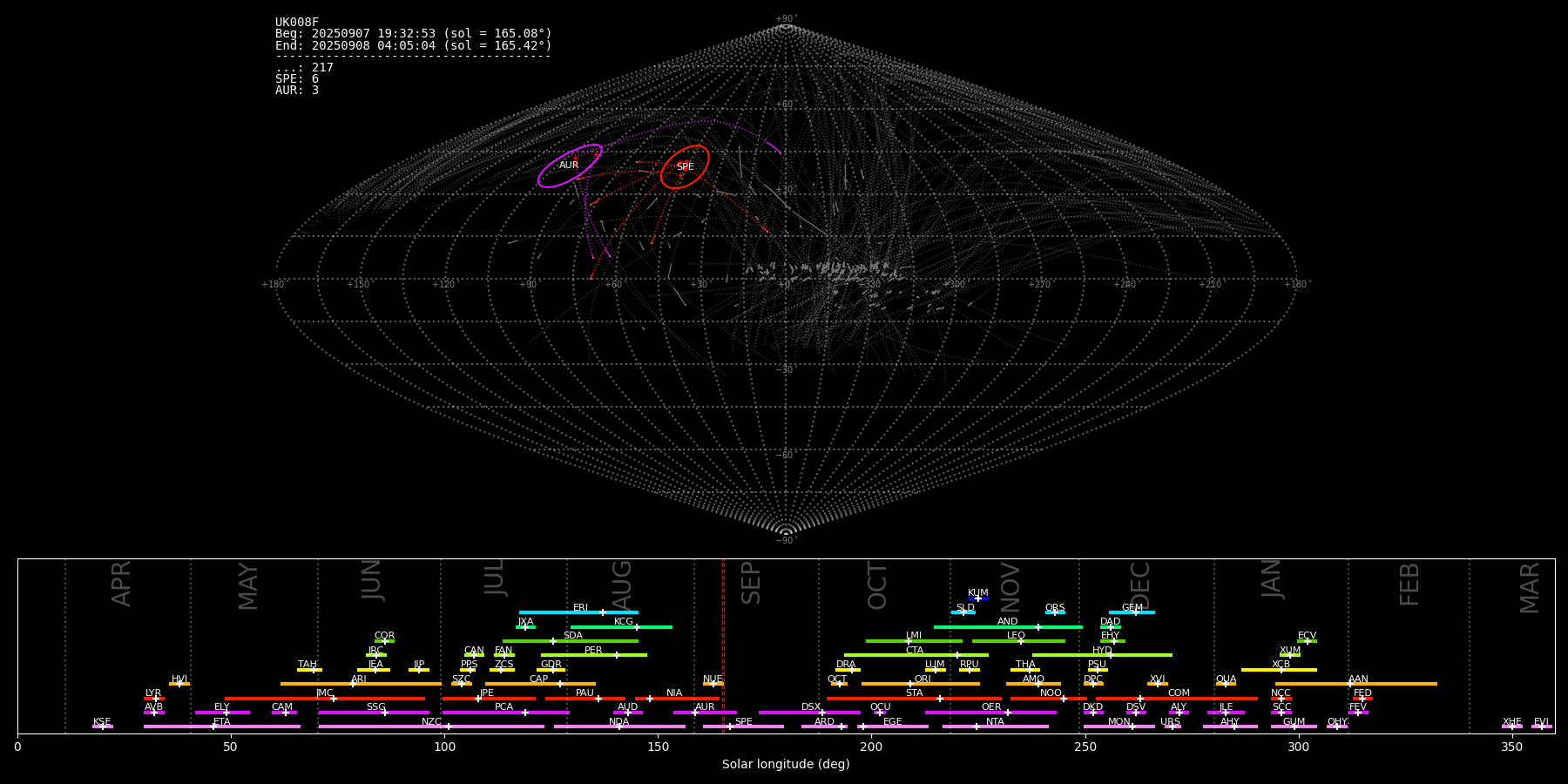
Task: Select the red SPE radiant ellipse on map
Action: point(685,166)
